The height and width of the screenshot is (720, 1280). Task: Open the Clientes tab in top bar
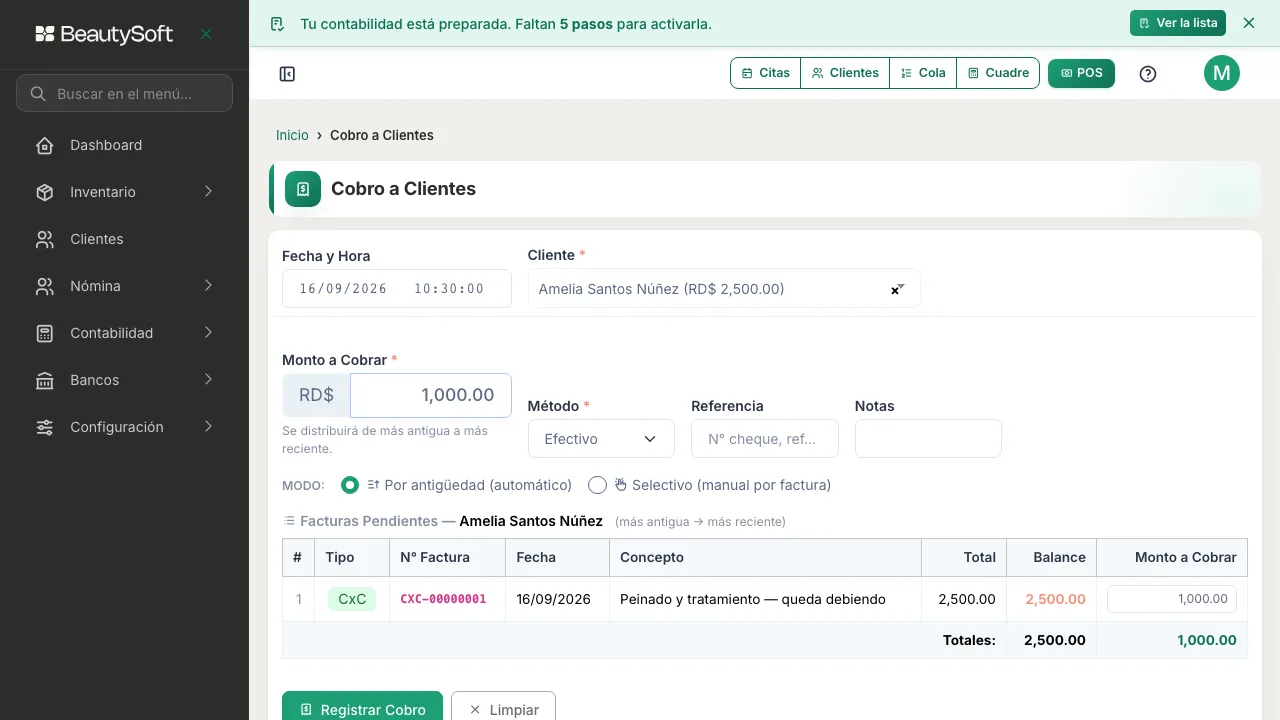(845, 73)
